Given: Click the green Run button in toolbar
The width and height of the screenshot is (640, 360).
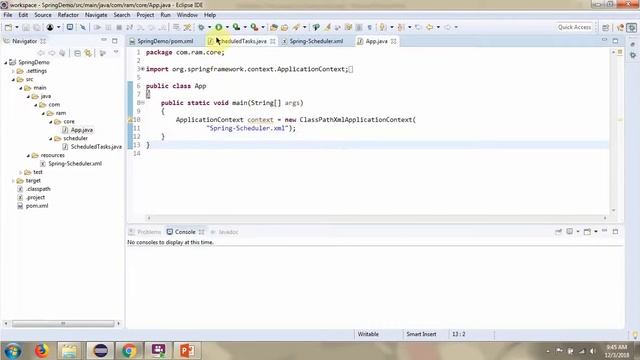Looking at the screenshot, I should pyautogui.click(x=219, y=27).
